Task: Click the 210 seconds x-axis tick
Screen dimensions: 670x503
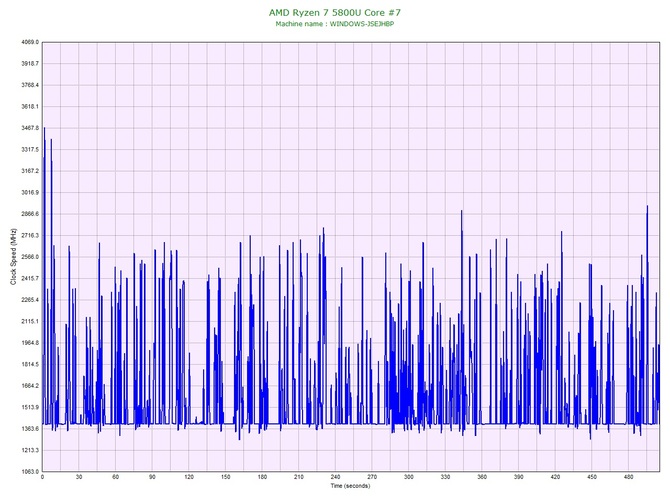Action: tap(299, 477)
